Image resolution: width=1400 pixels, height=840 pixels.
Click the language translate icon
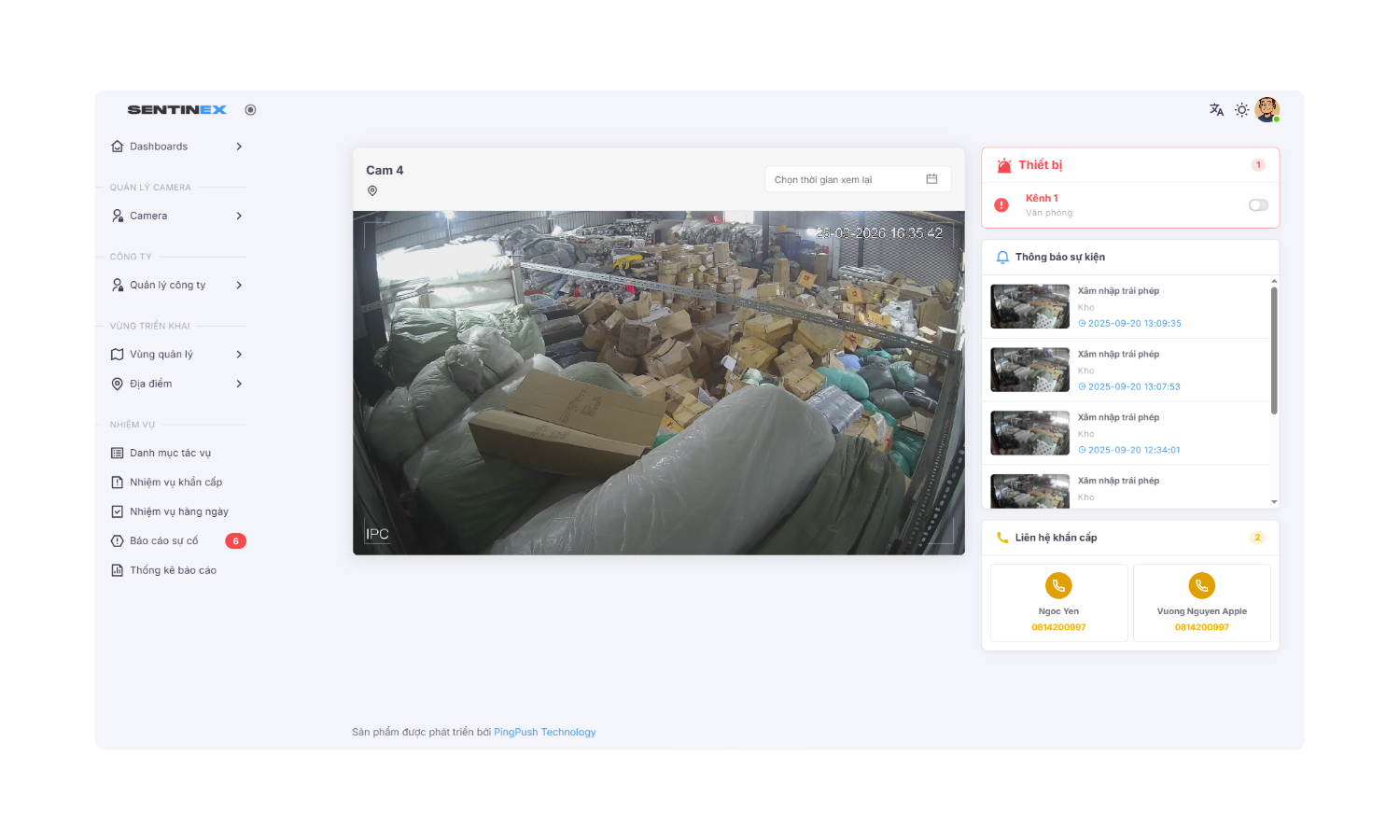click(1216, 110)
